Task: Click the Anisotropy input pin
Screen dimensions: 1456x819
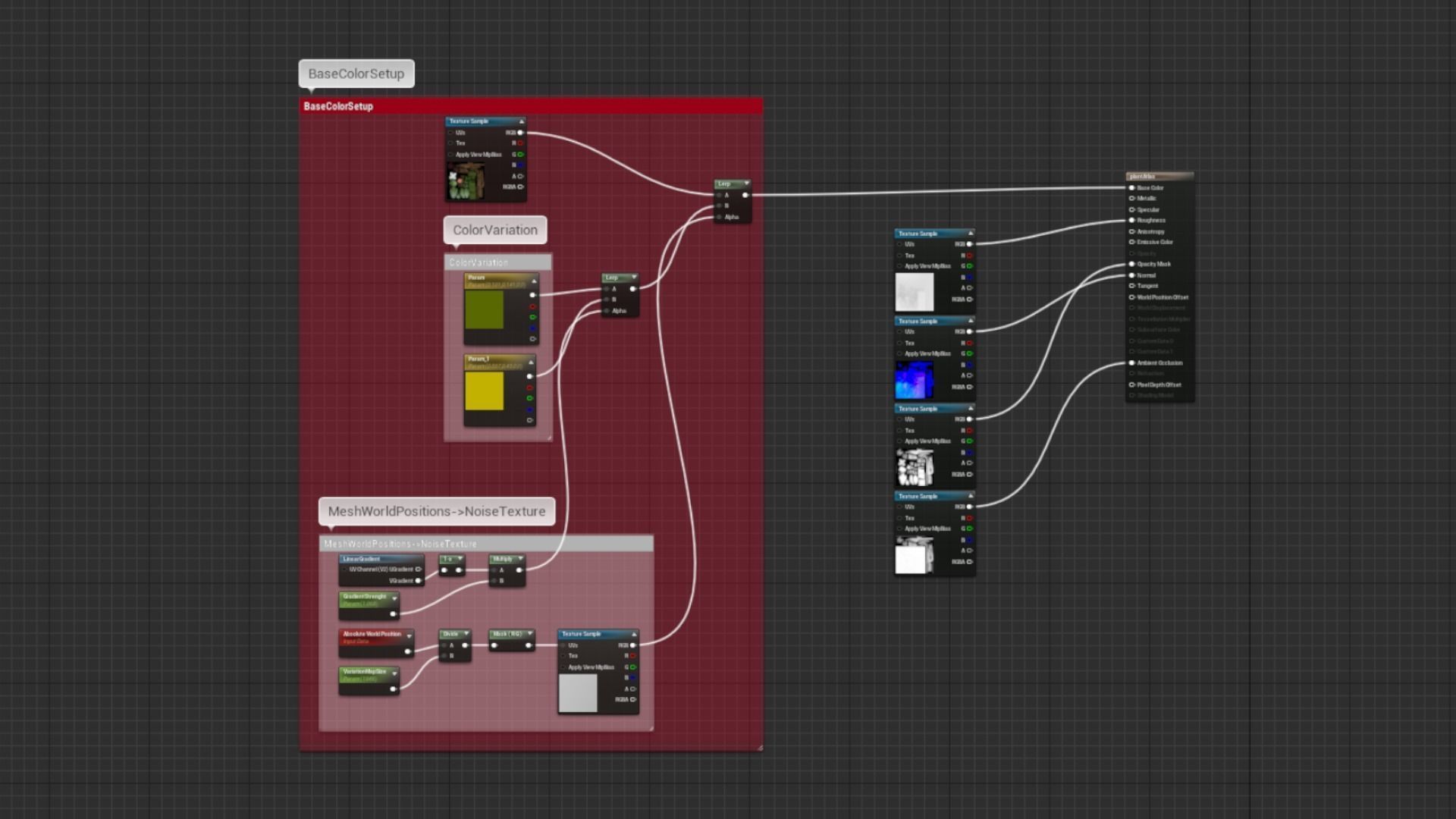Action: [1131, 232]
